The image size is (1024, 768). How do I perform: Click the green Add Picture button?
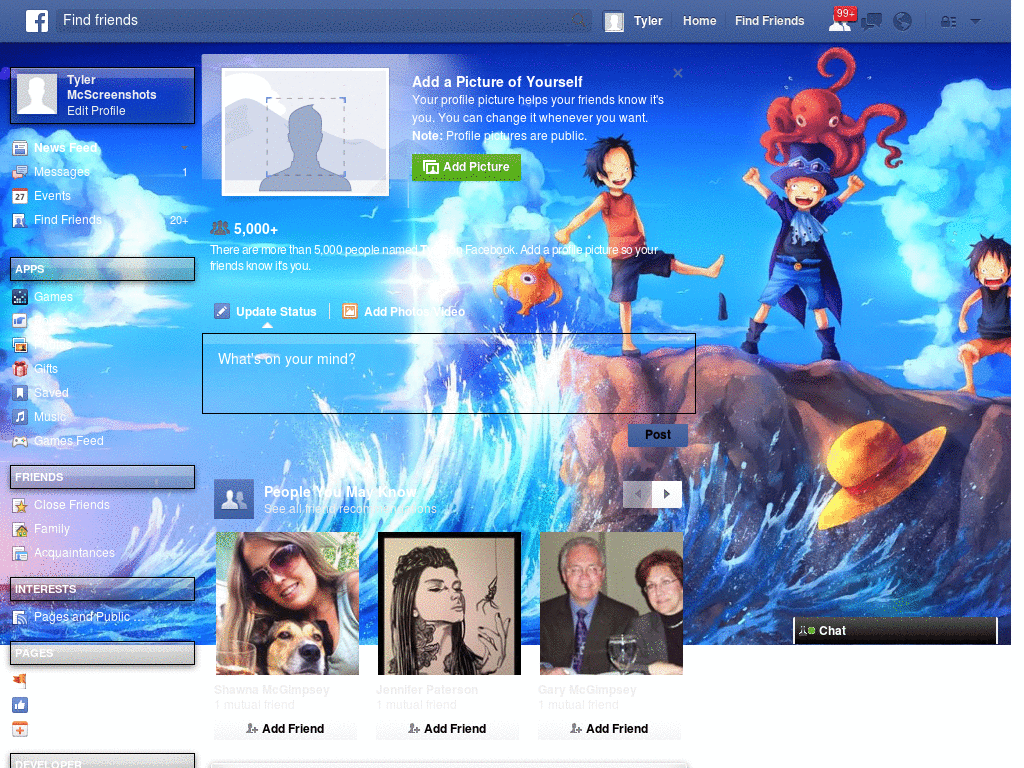click(466, 167)
